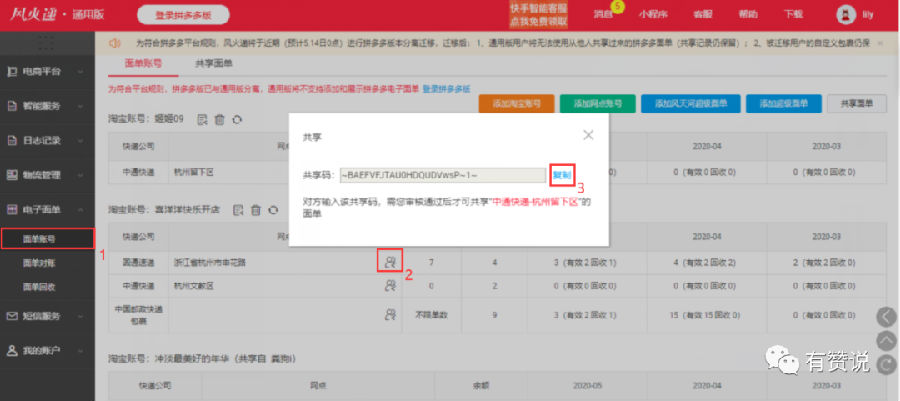Click the 添加风天河超级面单 button
This screenshot has height=401, width=900.
pos(690,104)
